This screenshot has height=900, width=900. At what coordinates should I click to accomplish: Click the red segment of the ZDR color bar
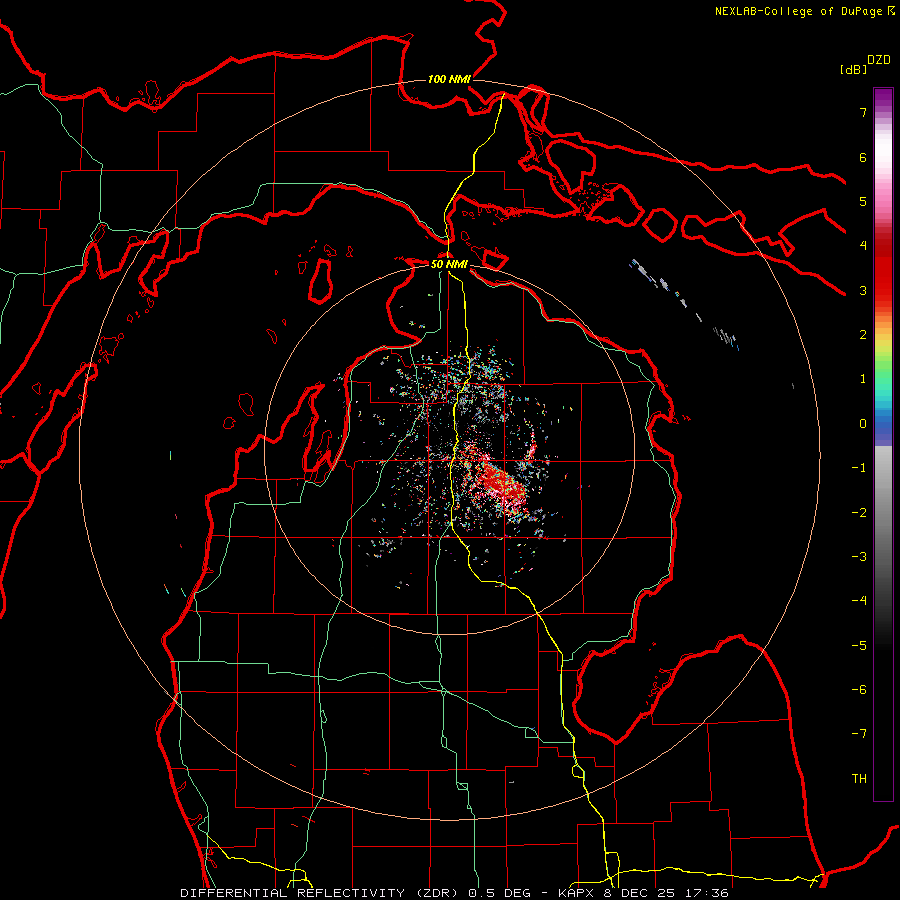[883, 270]
